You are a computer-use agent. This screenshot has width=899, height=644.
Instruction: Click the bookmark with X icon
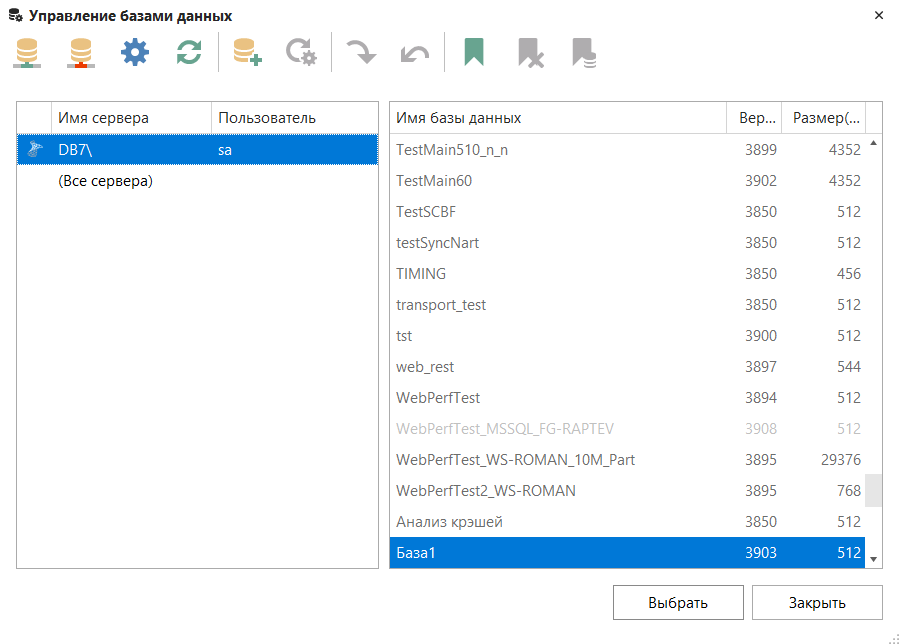[x=530, y=52]
